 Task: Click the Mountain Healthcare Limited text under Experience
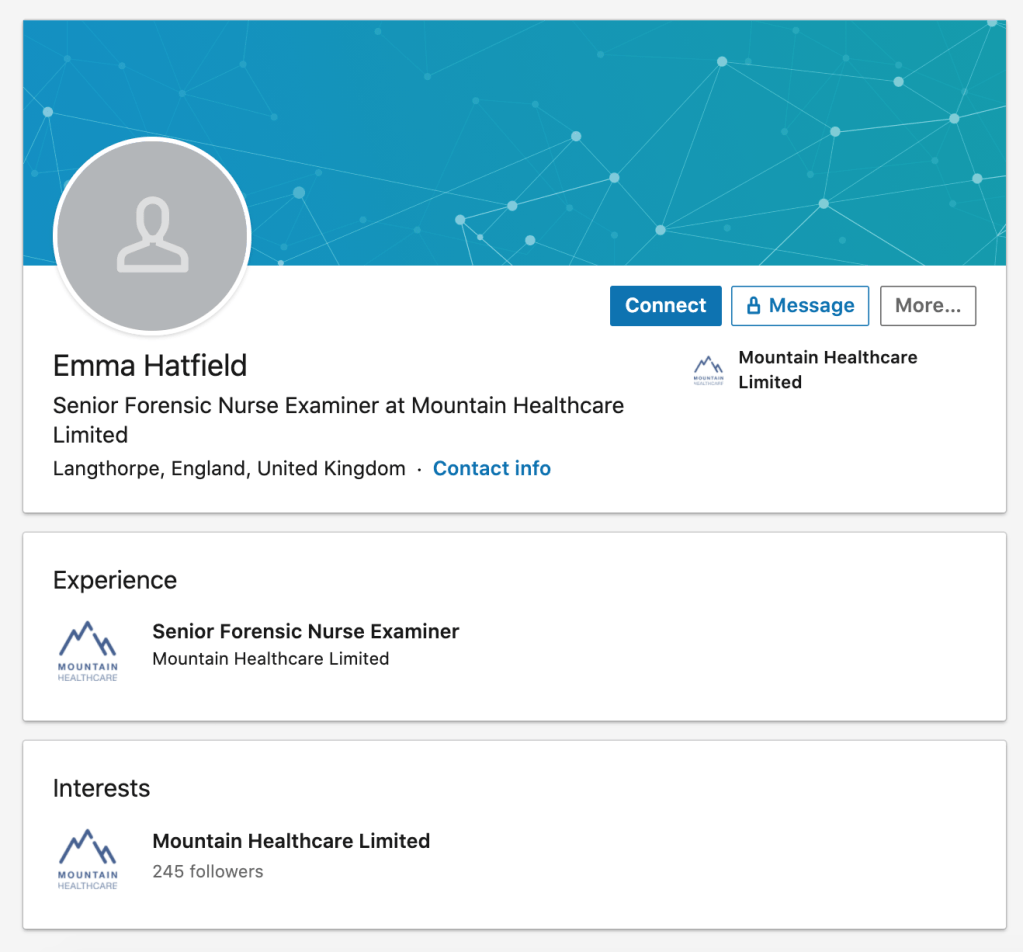(270, 658)
